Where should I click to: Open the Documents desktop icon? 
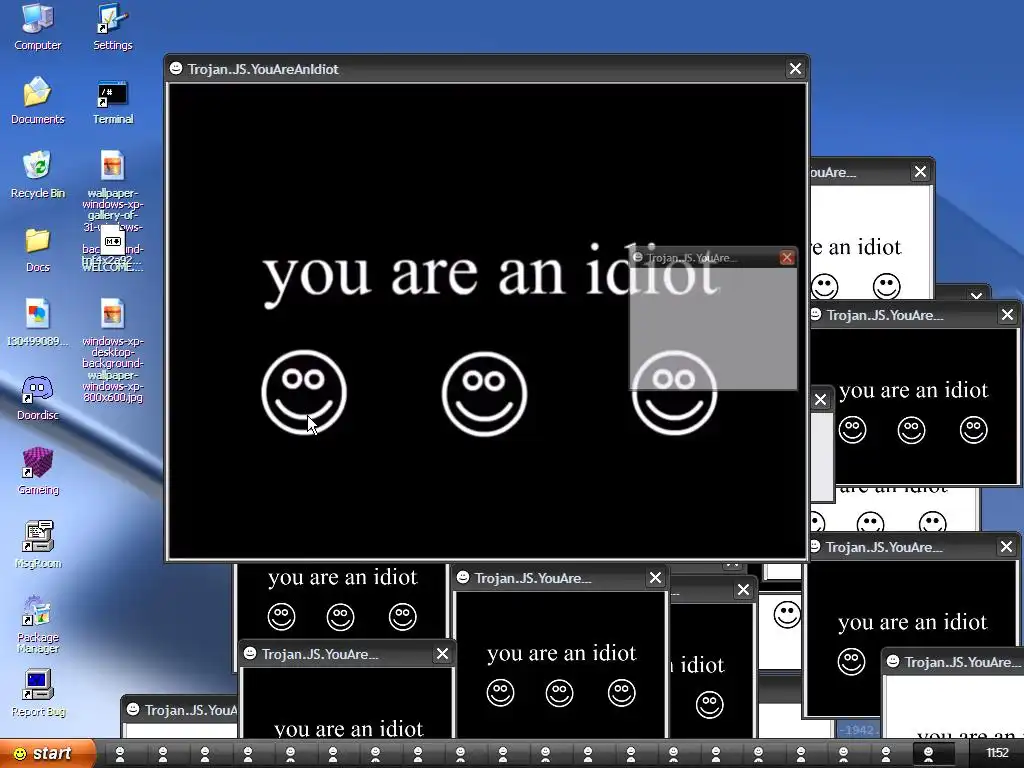pos(38,100)
